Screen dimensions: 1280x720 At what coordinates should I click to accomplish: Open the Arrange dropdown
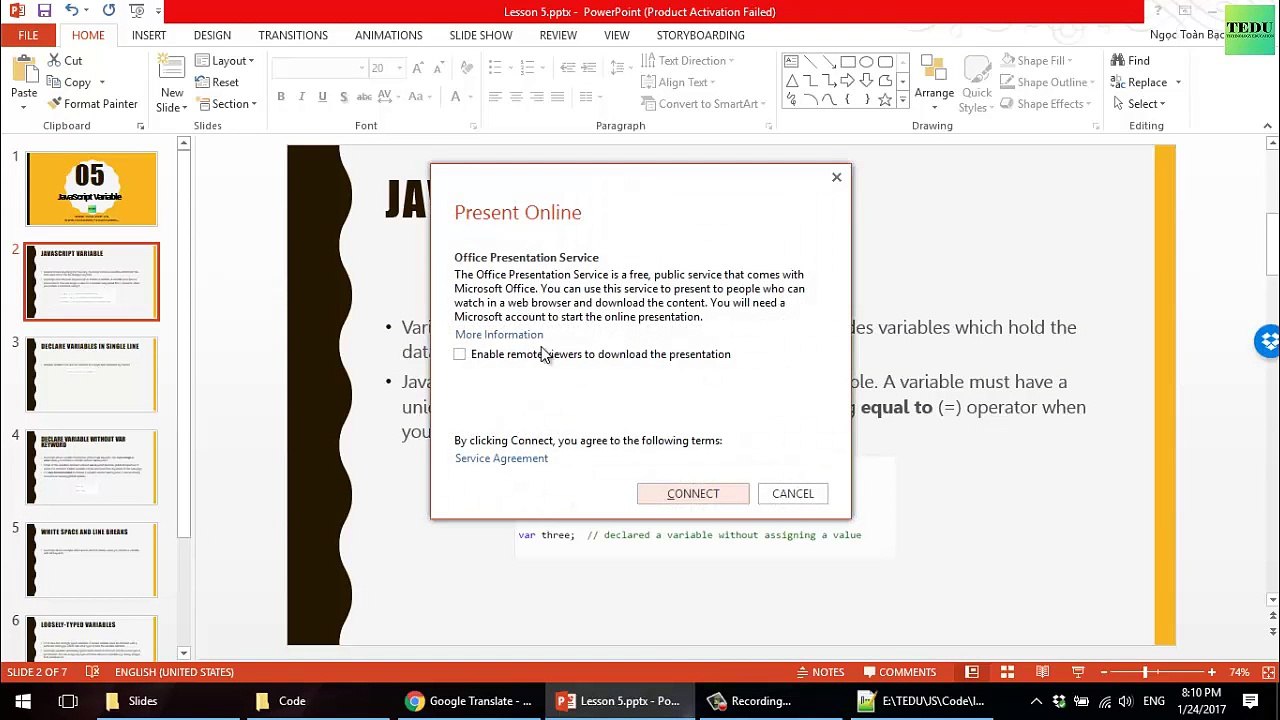pyautogui.click(x=934, y=84)
